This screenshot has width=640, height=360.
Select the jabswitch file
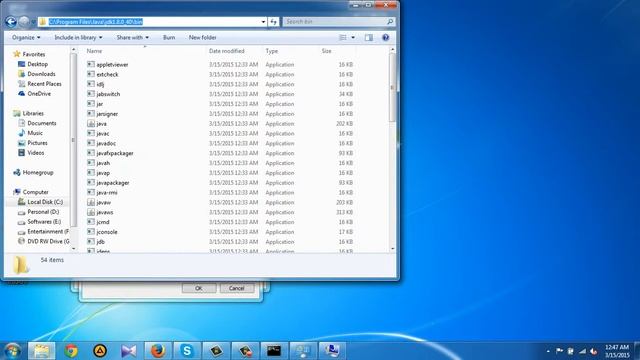(108, 94)
